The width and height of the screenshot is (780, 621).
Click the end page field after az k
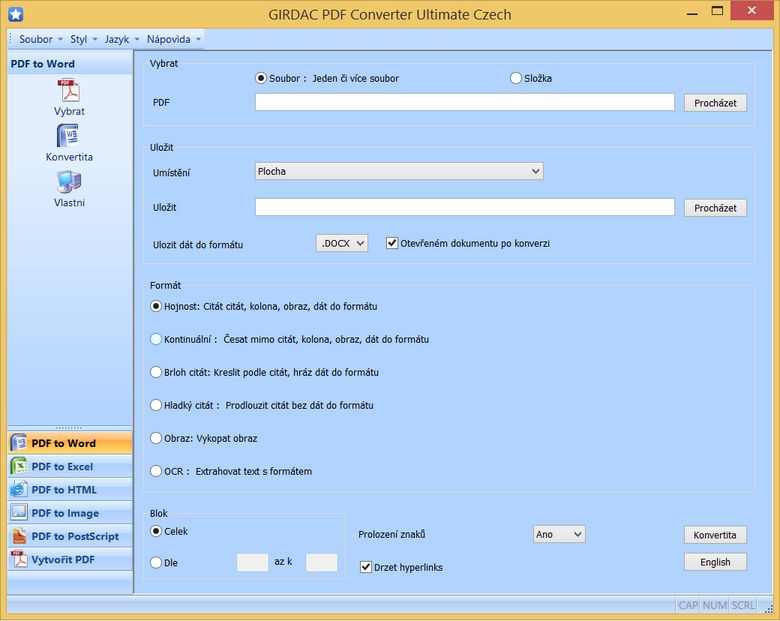pyautogui.click(x=321, y=562)
